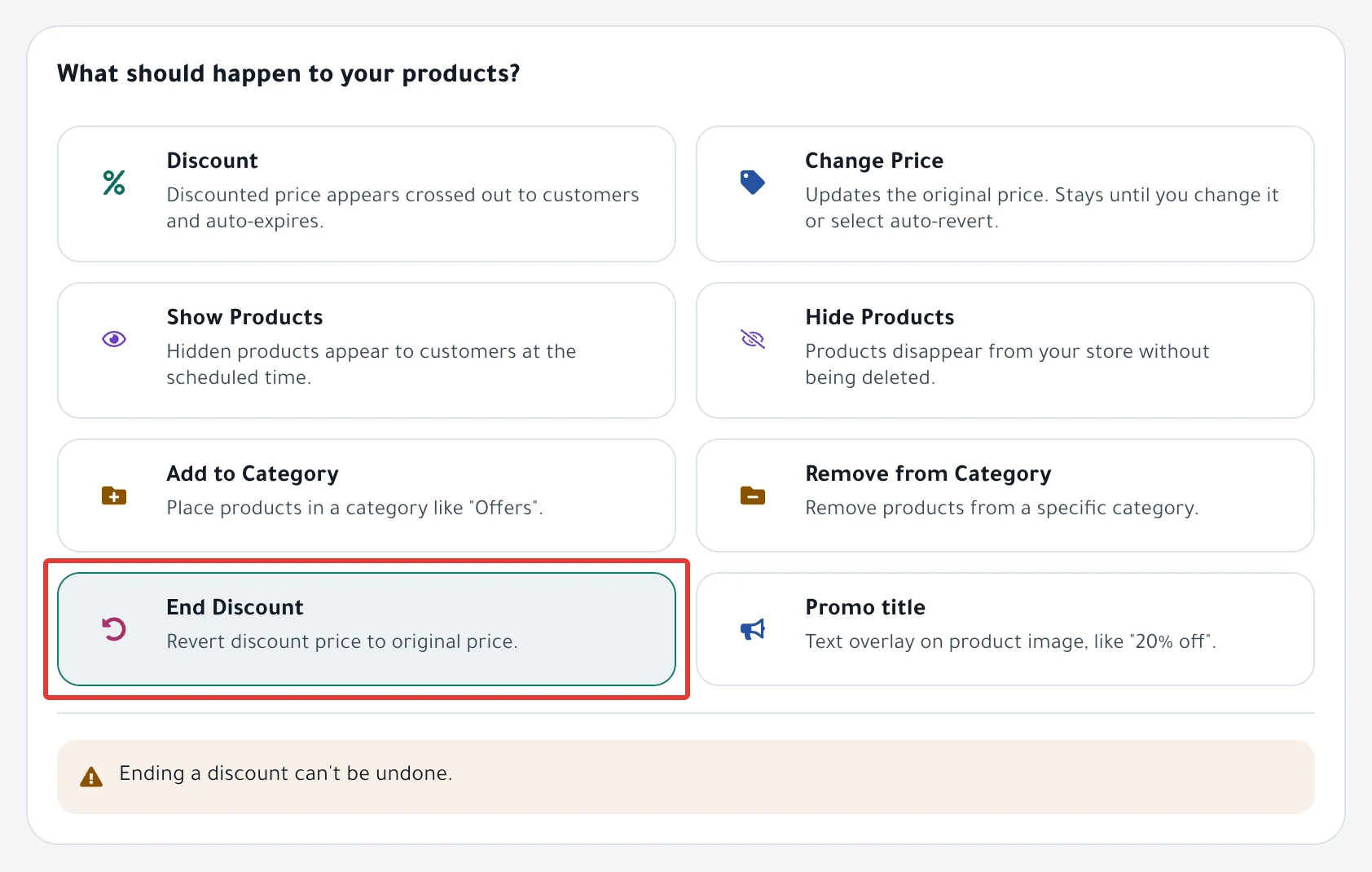
Task: Select Remove from Category card
Action: click(1005, 495)
